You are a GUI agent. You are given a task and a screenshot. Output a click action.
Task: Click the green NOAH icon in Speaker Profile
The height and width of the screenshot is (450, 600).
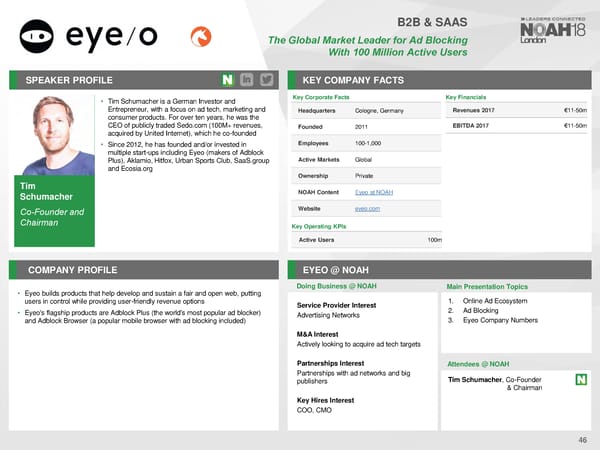[229, 80]
